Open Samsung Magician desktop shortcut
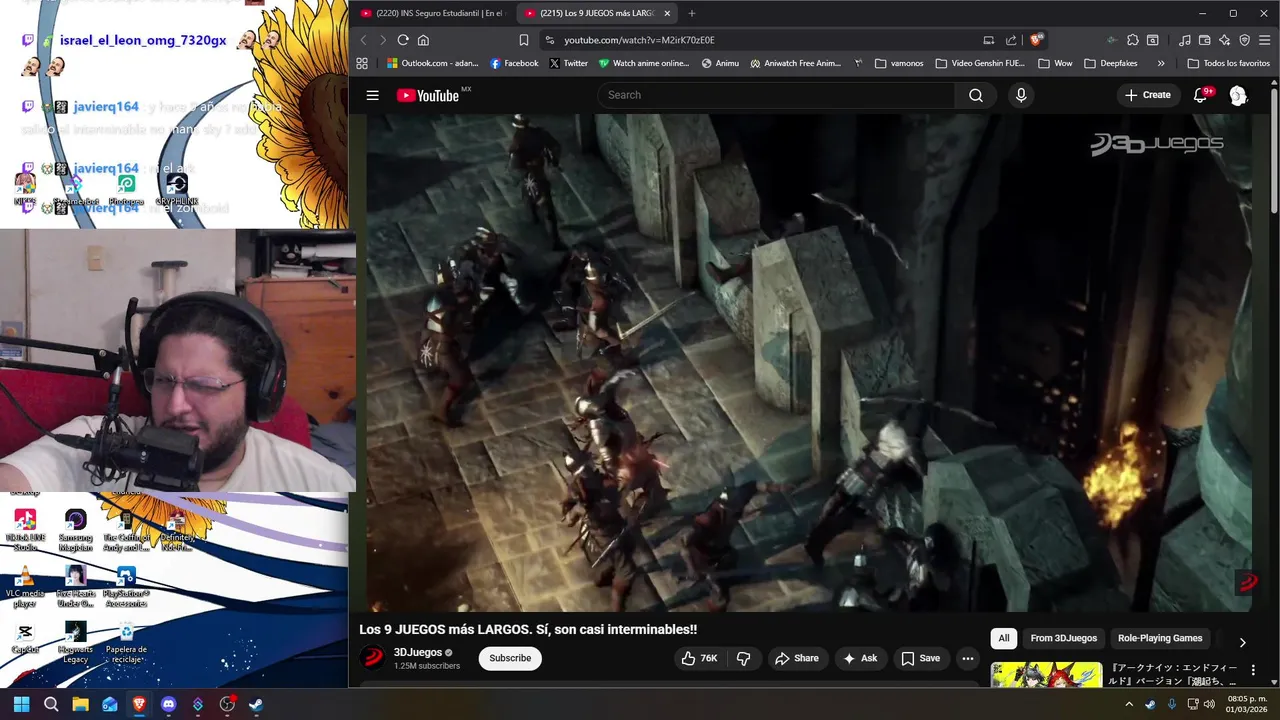 [x=76, y=530]
